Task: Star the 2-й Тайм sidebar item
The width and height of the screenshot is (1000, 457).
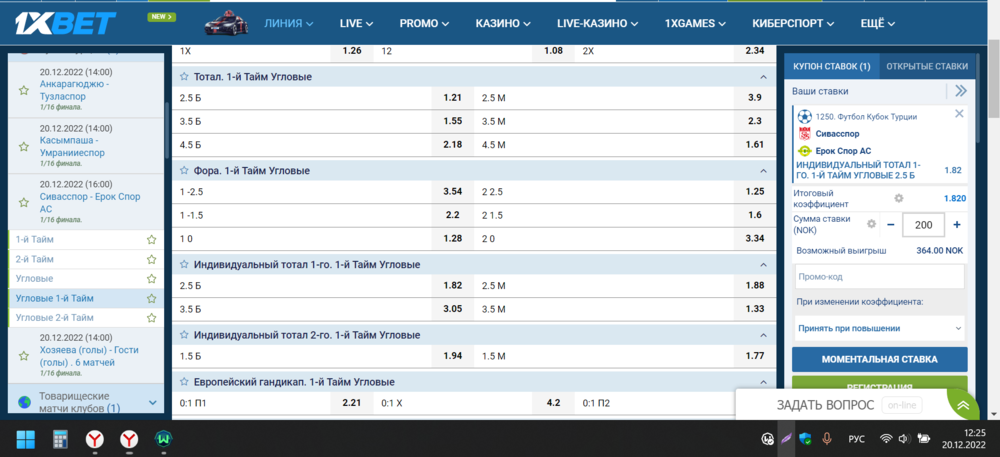Action: 151,259
